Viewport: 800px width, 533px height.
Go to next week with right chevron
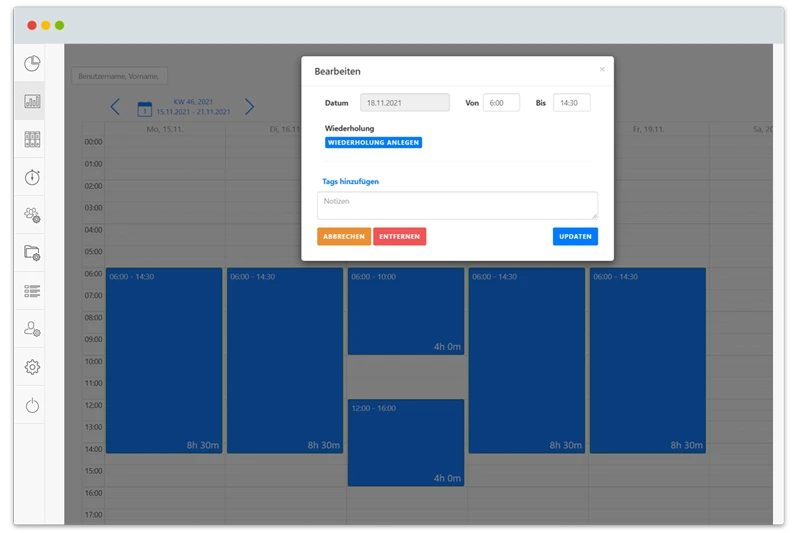pyautogui.click(x=249, y=107)
